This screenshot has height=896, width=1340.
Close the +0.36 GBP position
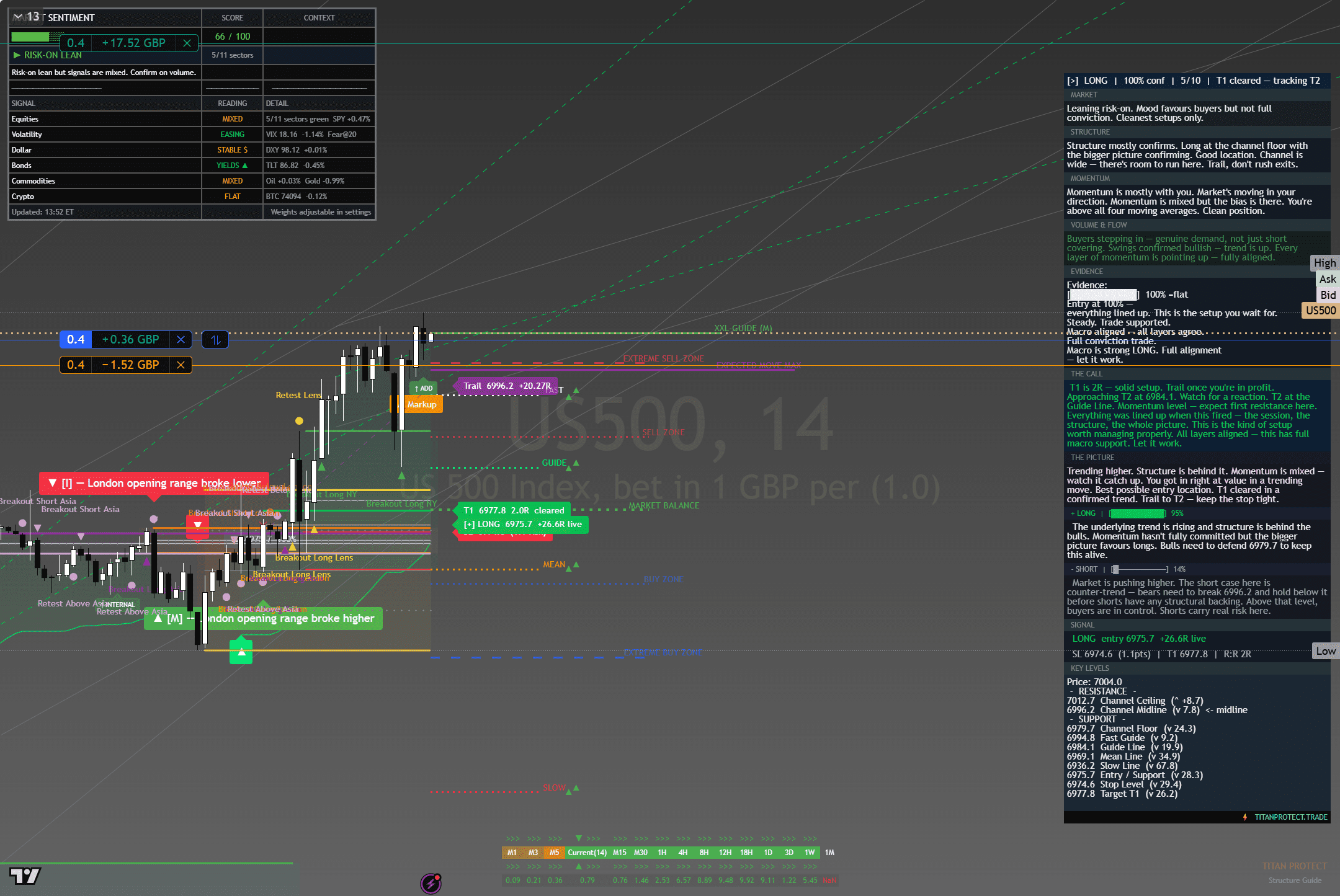181,340
